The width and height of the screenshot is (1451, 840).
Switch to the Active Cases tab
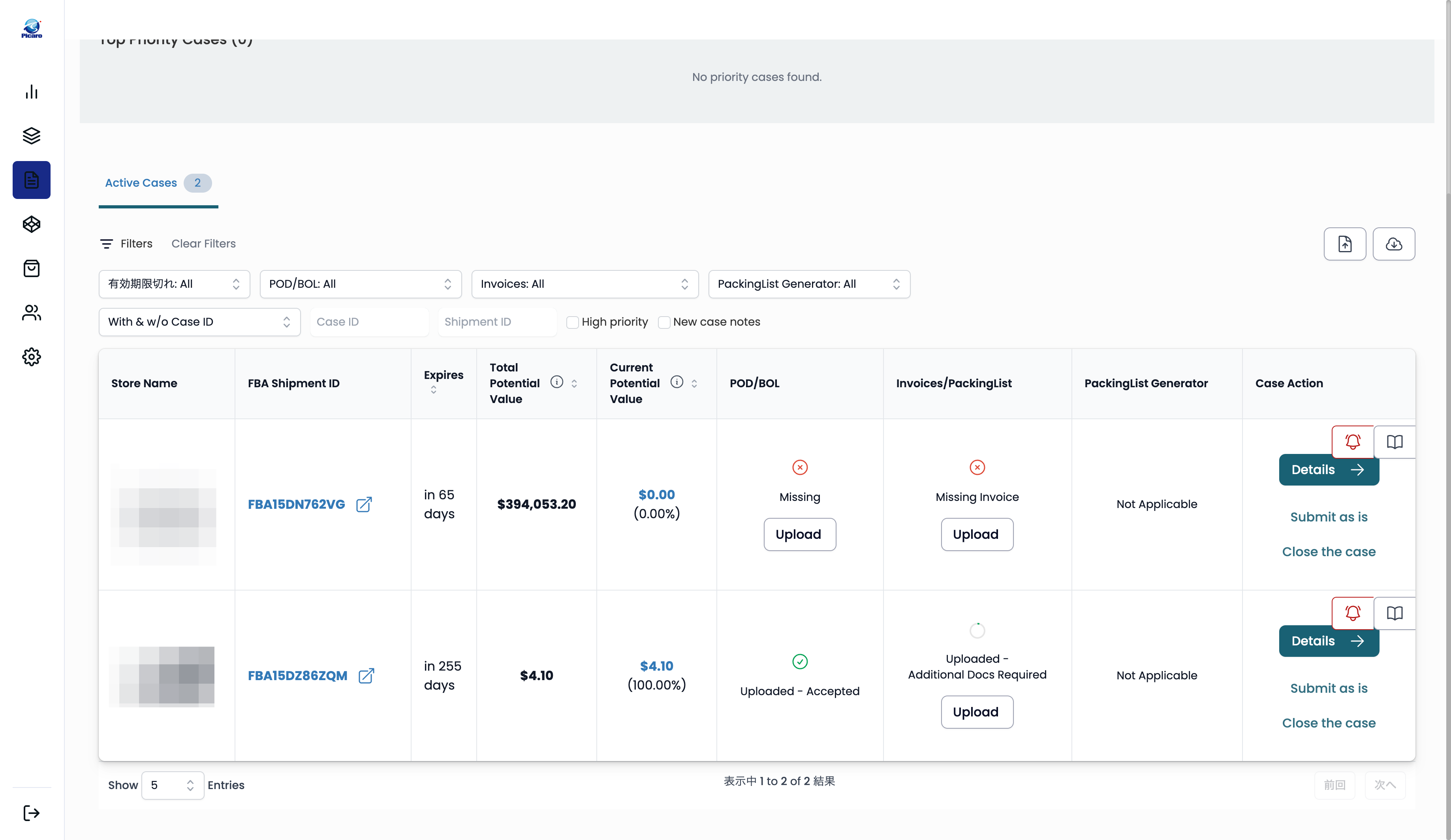pos(158,183)
